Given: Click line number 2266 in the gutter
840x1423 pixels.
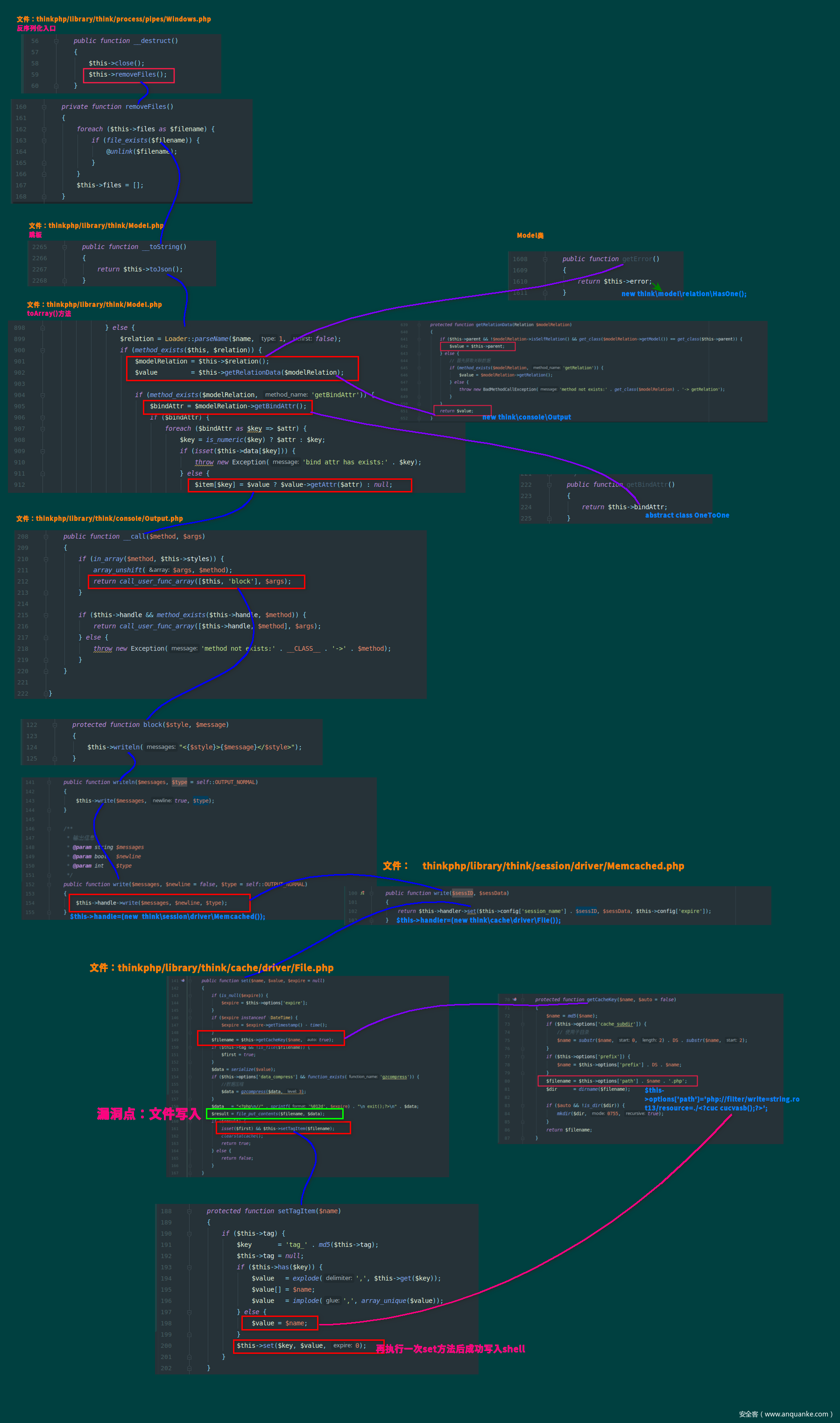Looking at the screenshot, I should pos(40,258).
